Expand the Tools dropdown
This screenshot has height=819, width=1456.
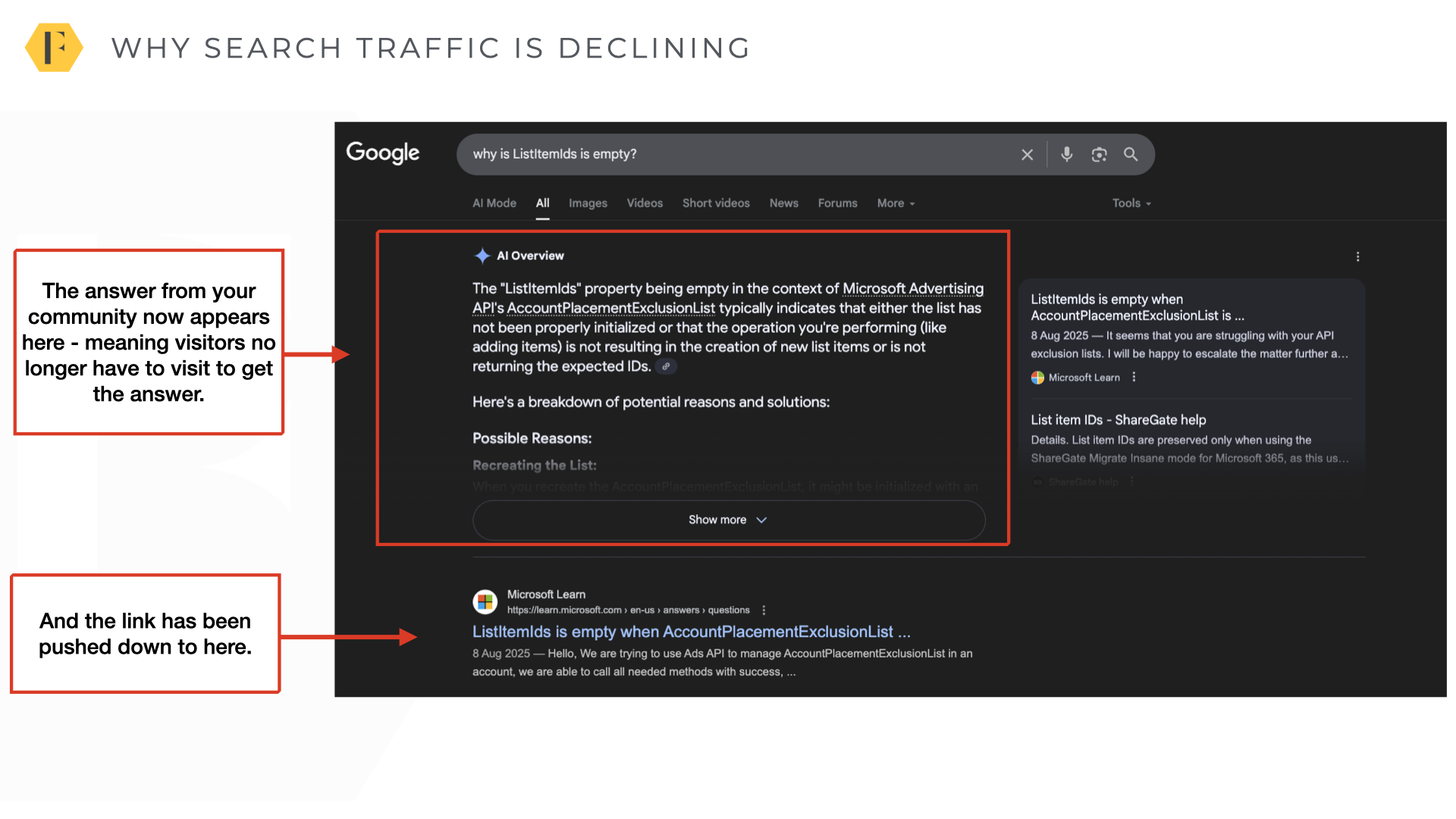[x=1131, y=203]
